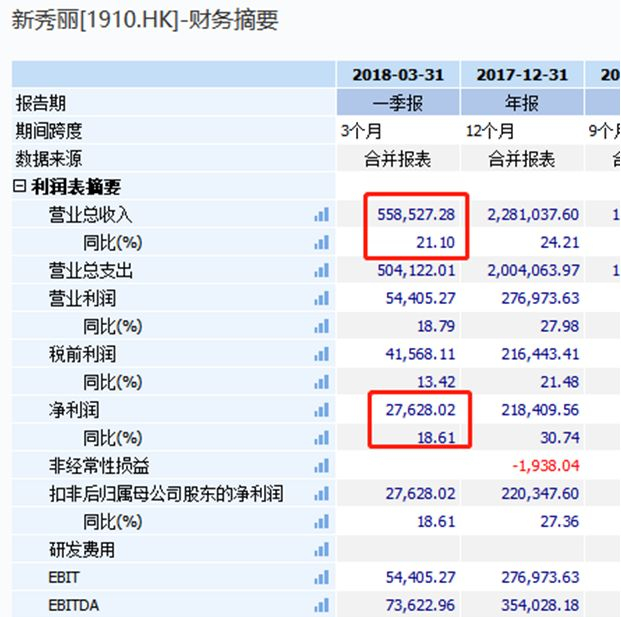621x617 pixels.
Task: Click EBIT value 276,973.63 in EBIT row
Action: 540,577
